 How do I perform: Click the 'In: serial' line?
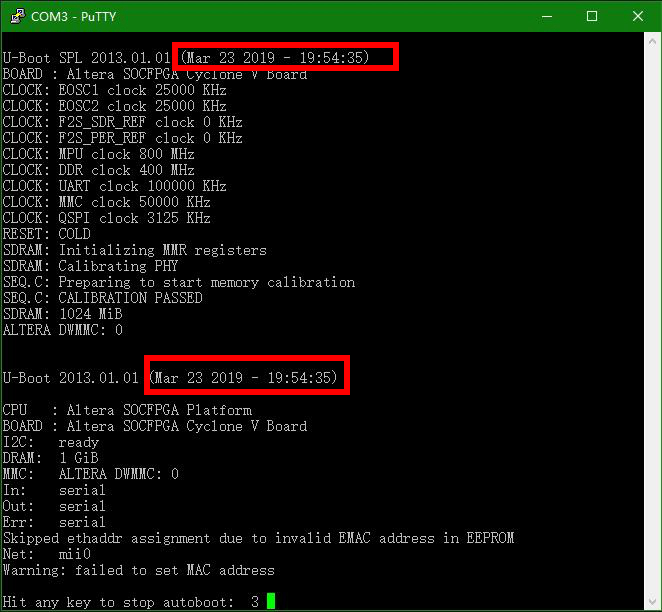coord(54,490)
